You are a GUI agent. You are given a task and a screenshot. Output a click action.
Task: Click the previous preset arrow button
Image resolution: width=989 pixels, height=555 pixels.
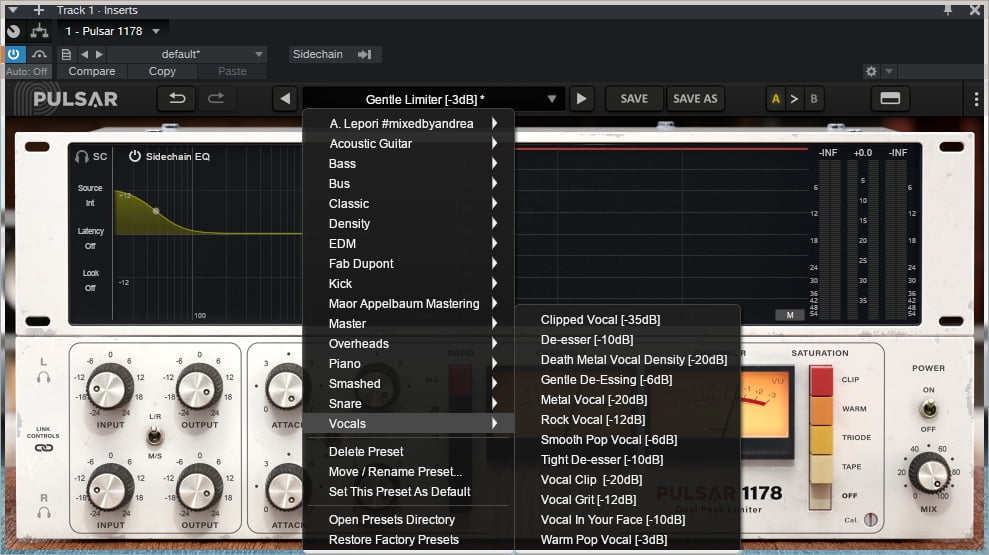click(x=285, y=99)
